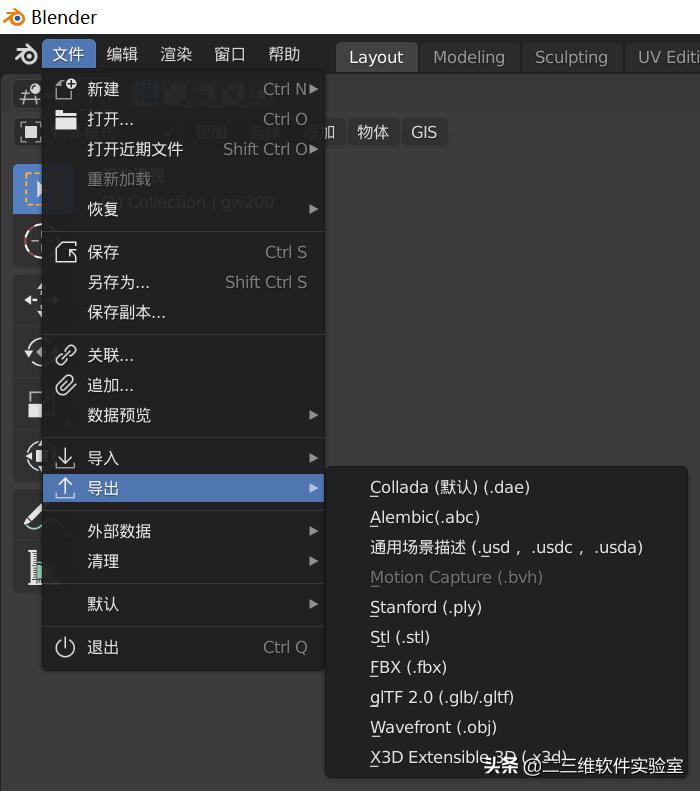
Task: Expand the 数据预览 submenu
Action: [x=184, y=415]
